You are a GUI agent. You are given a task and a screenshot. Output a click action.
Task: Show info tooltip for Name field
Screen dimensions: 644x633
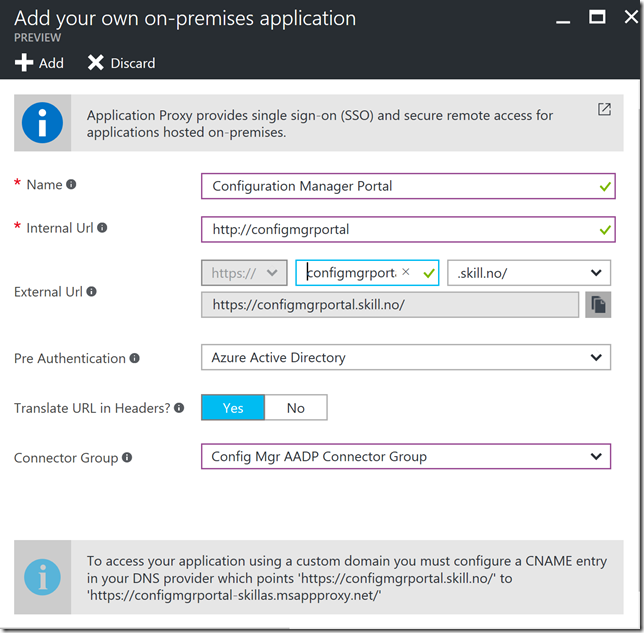pos(71,185)
